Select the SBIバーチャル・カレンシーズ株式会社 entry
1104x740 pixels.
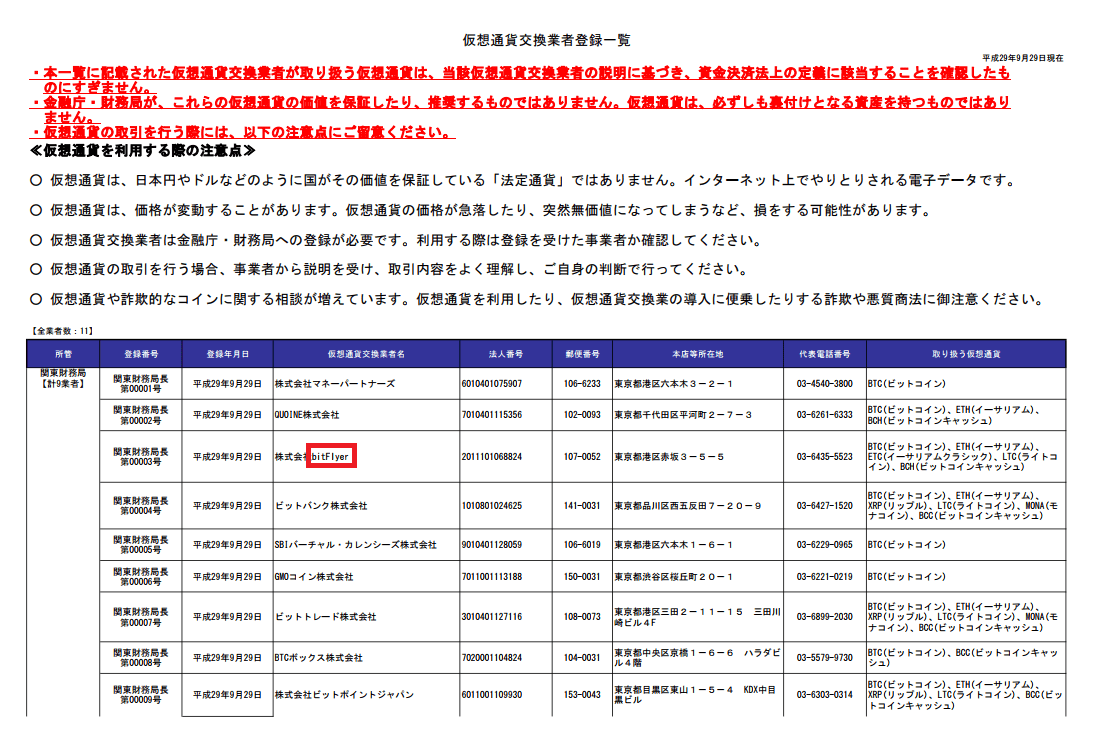click(x=356, y=545)
